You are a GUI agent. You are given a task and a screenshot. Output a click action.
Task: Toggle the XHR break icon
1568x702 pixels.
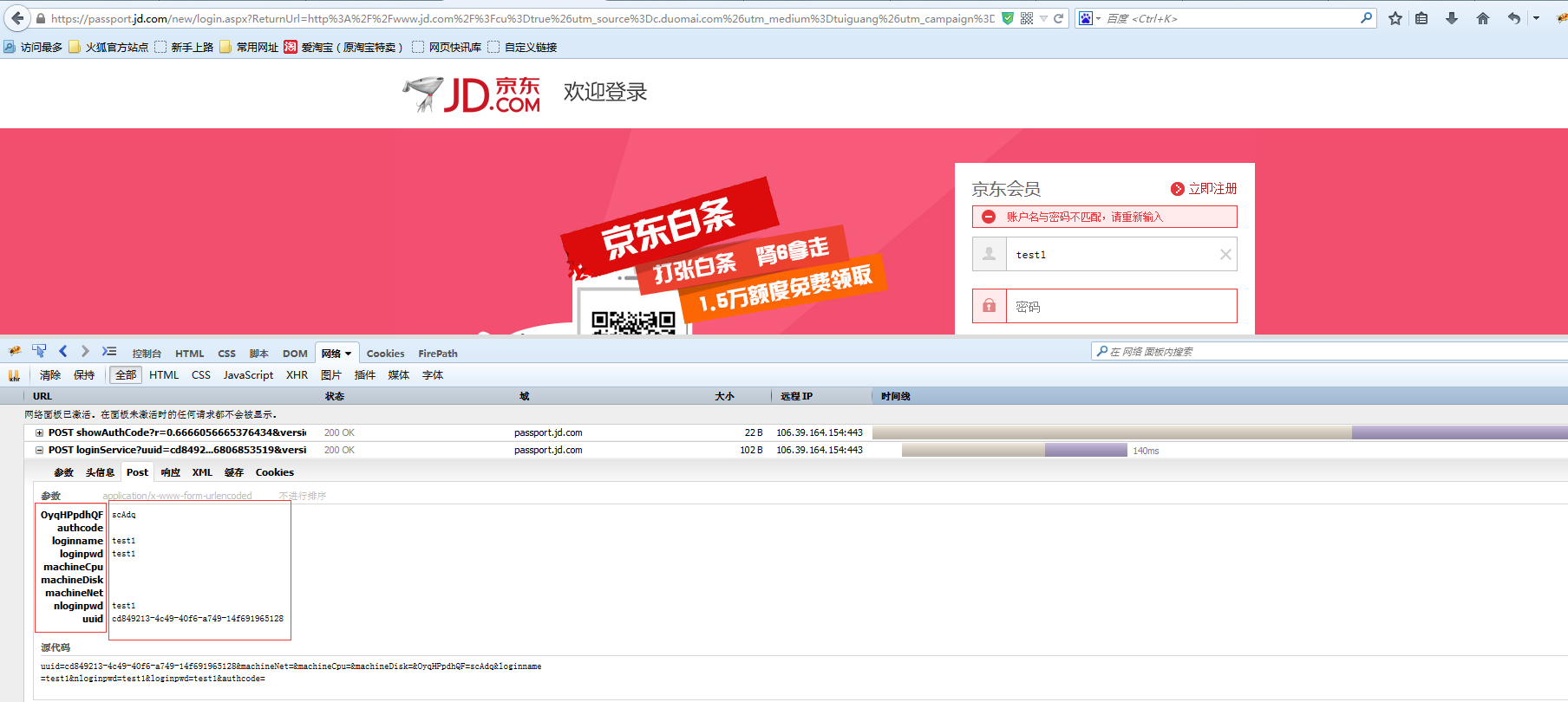click(x=14, y=375)
